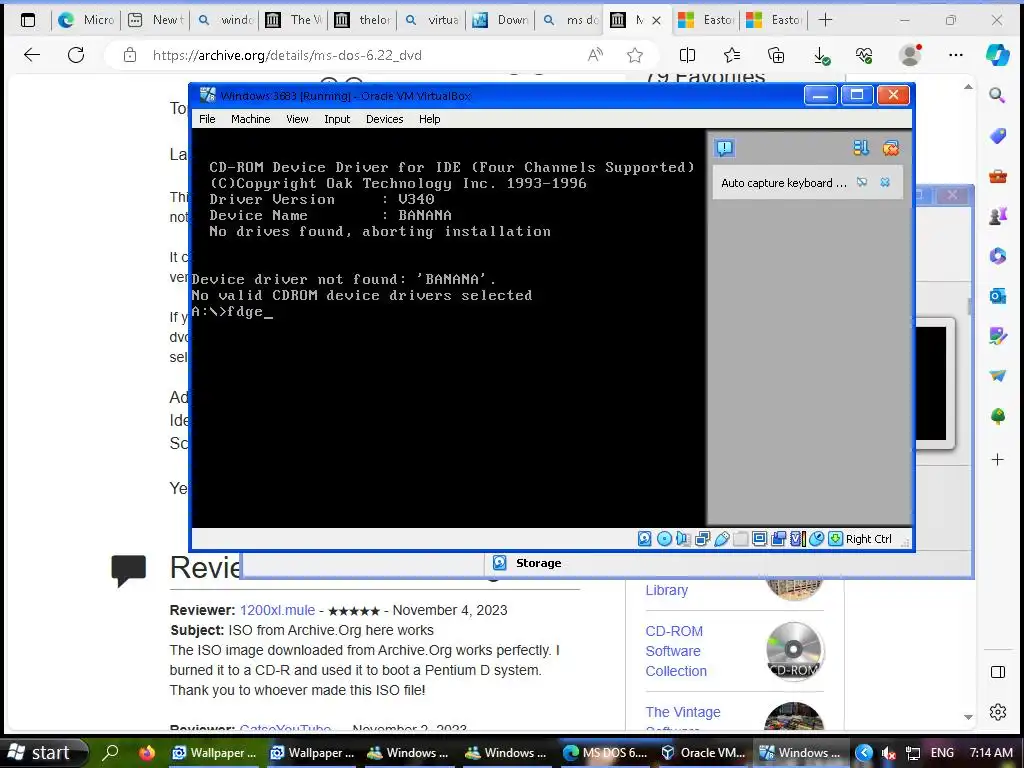Open the taskbar search magnifier
The width and height of the screenshot is (1024, 768).
pyautogui.click(x=111, y=752)
